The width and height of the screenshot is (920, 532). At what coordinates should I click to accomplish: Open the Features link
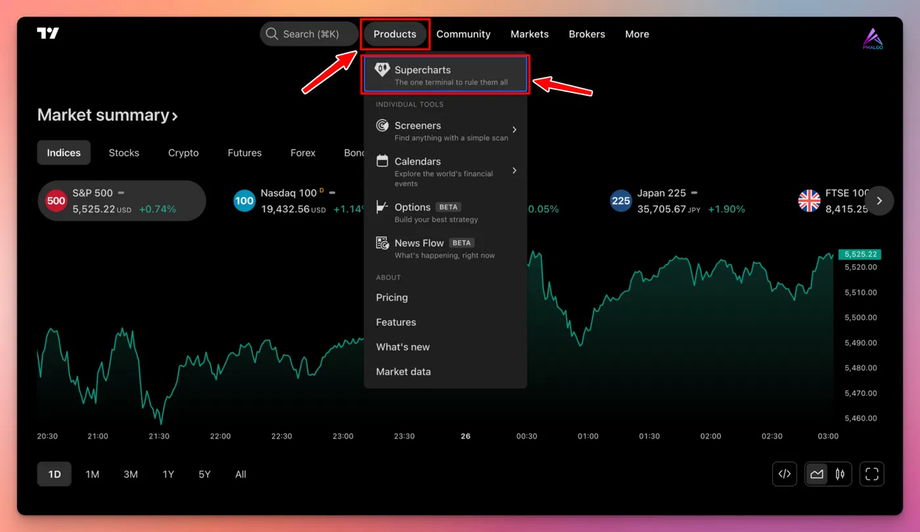396,322
